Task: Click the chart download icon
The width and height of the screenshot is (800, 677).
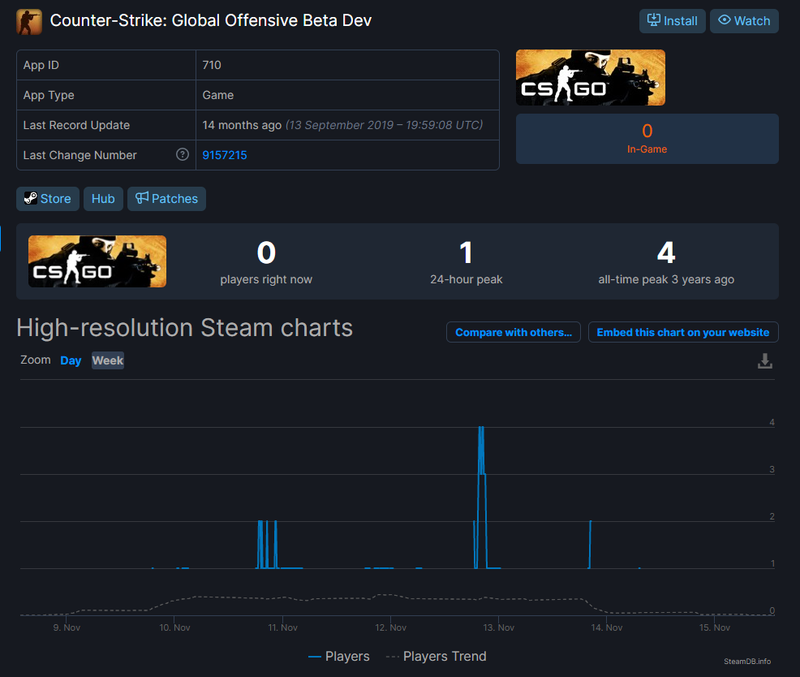Action: pyautogui.click(x=764, y=361)
